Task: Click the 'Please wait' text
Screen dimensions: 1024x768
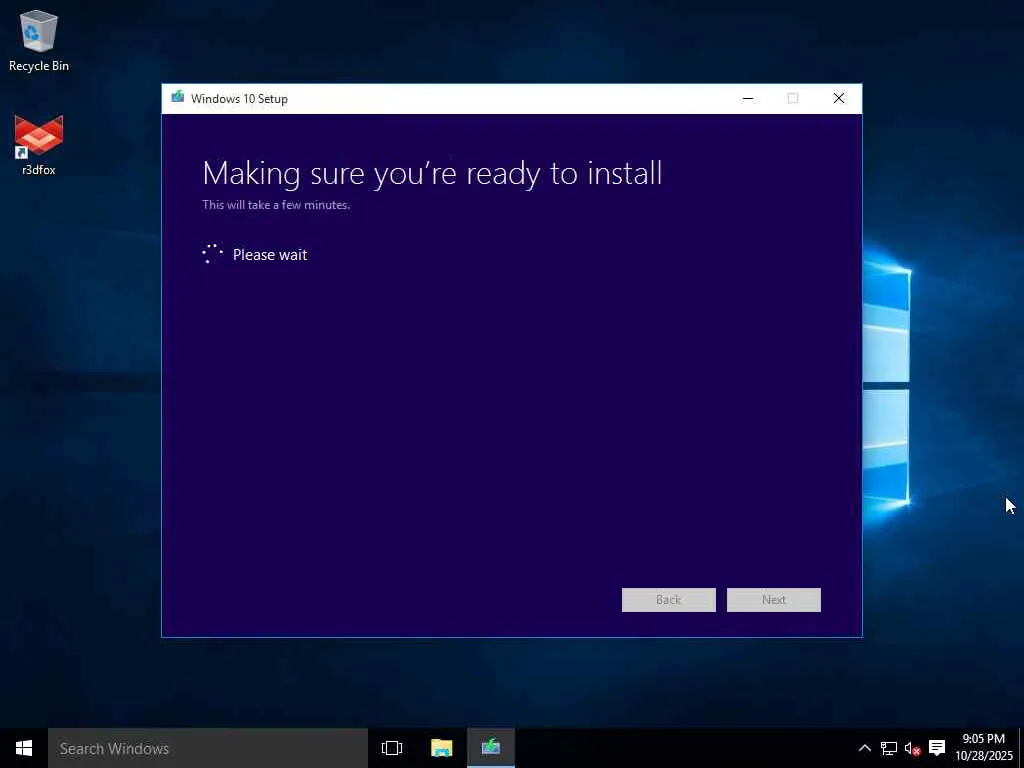Action: (x=270, y=255)
